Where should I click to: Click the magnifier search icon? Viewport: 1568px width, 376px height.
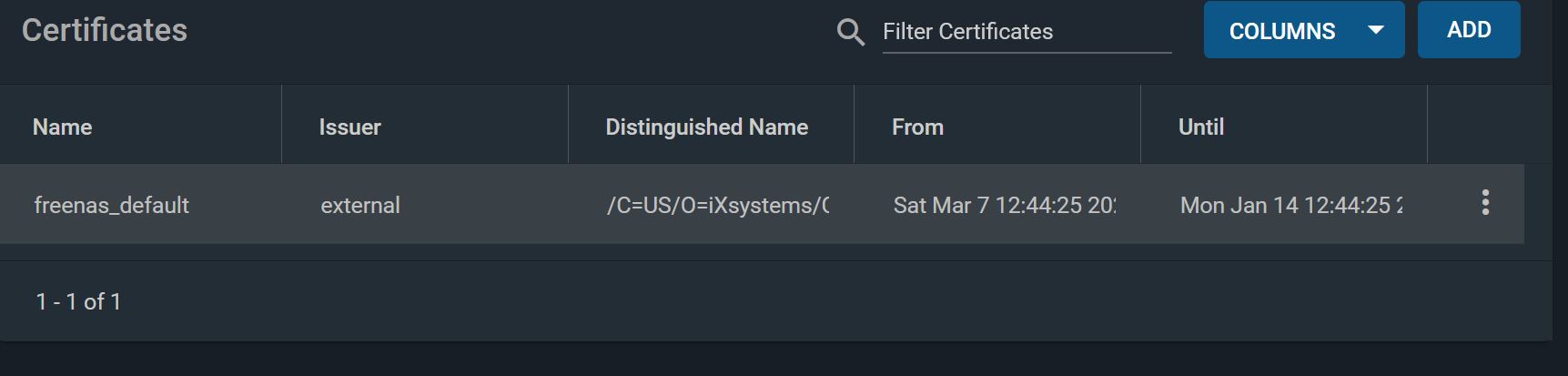(850, 32)
